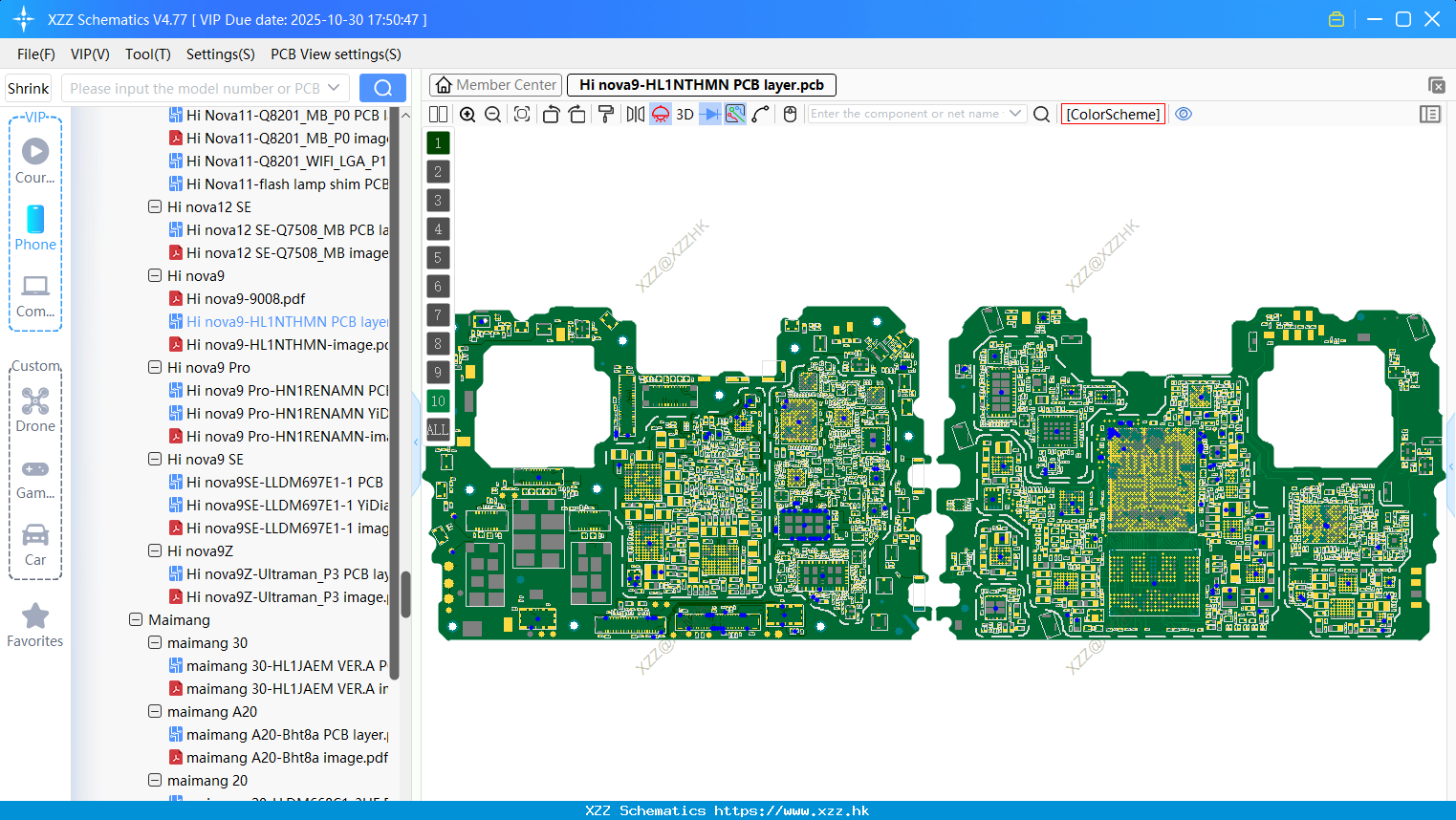This screenshot has width=1456, height=820.
Task: Click the window stack icon near tabs
Action: (x=1436, y=85)
